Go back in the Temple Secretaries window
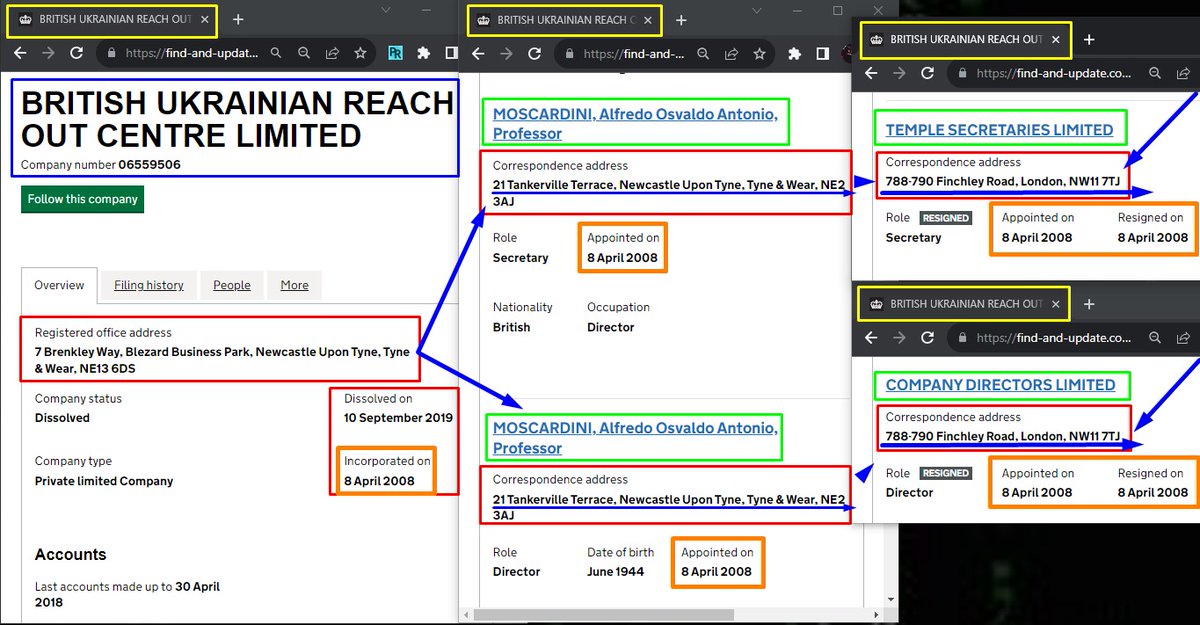Image resolution: width=1200 pixels, height=625 pixels. tap(871, 73)
